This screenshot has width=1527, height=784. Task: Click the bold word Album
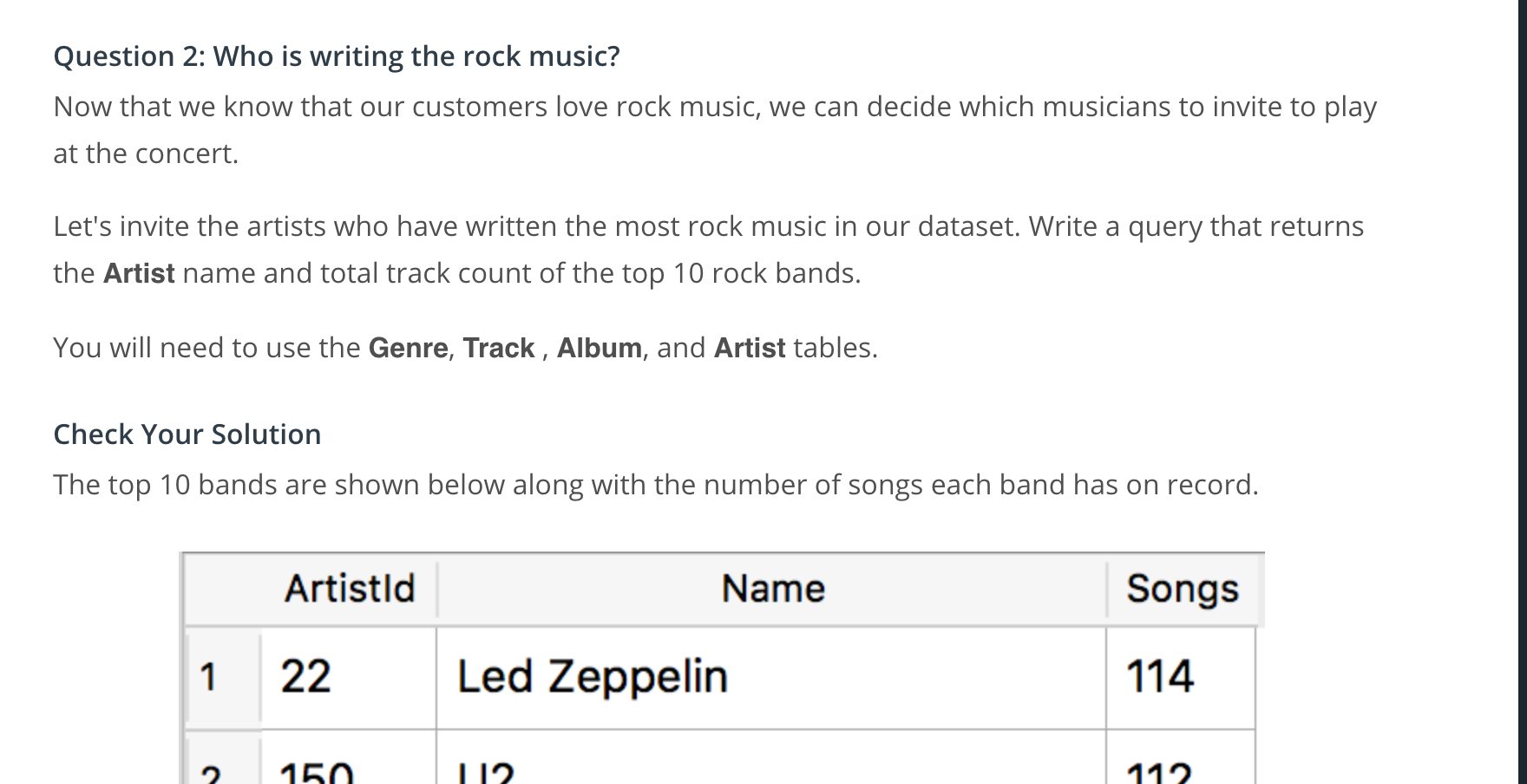(x=600, y=348)
